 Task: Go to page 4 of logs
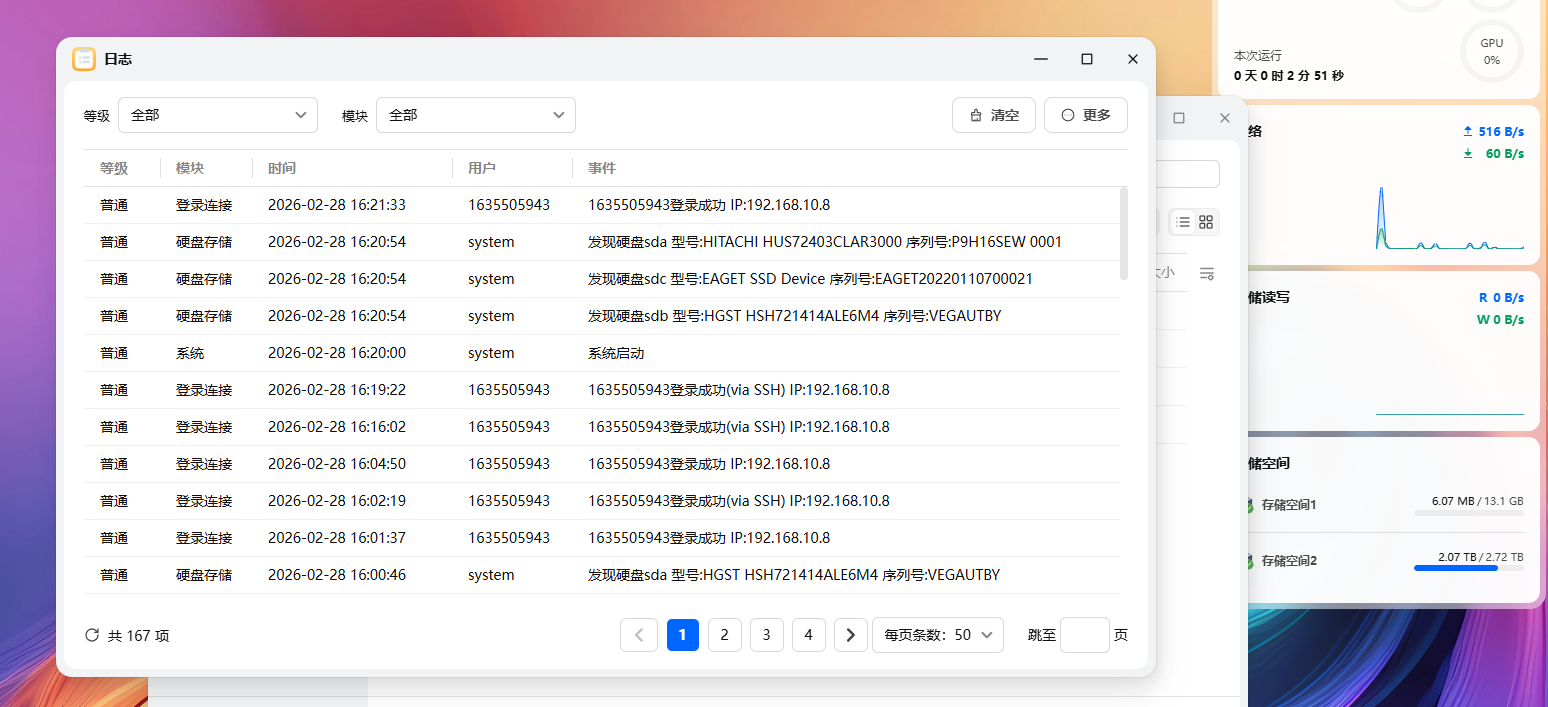coord(808,635)
